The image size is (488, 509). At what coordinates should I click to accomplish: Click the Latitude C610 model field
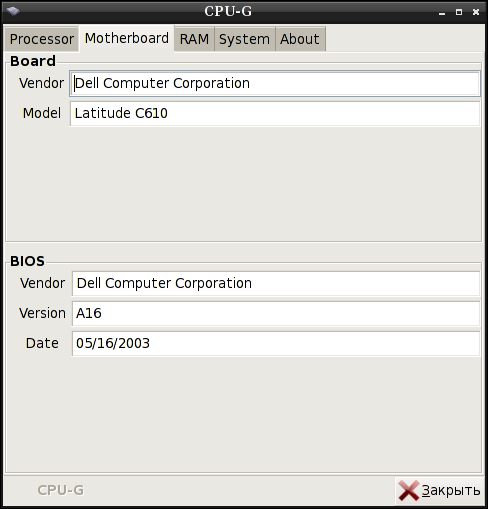pyautogui.click(x=275, y=113)
